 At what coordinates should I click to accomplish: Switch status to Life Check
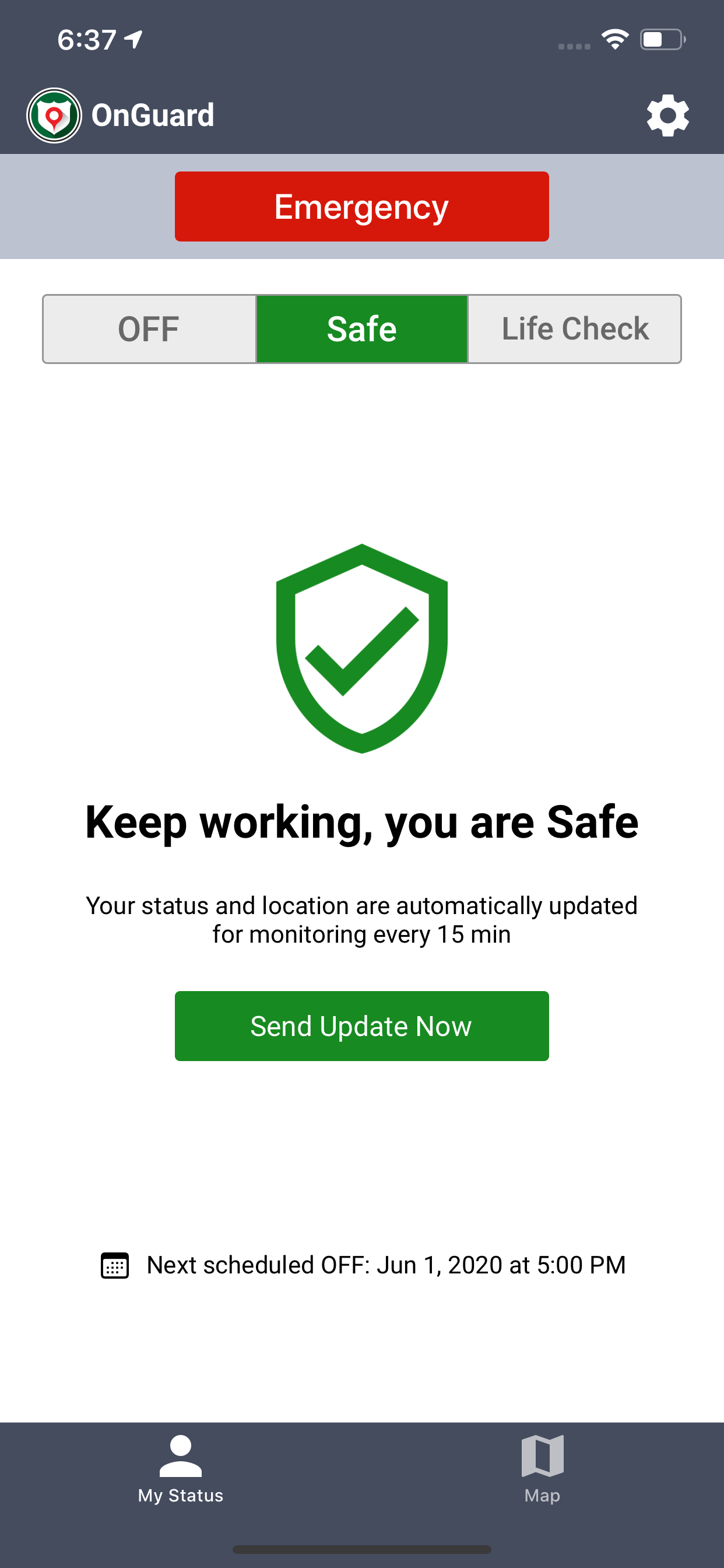point(575,330)
